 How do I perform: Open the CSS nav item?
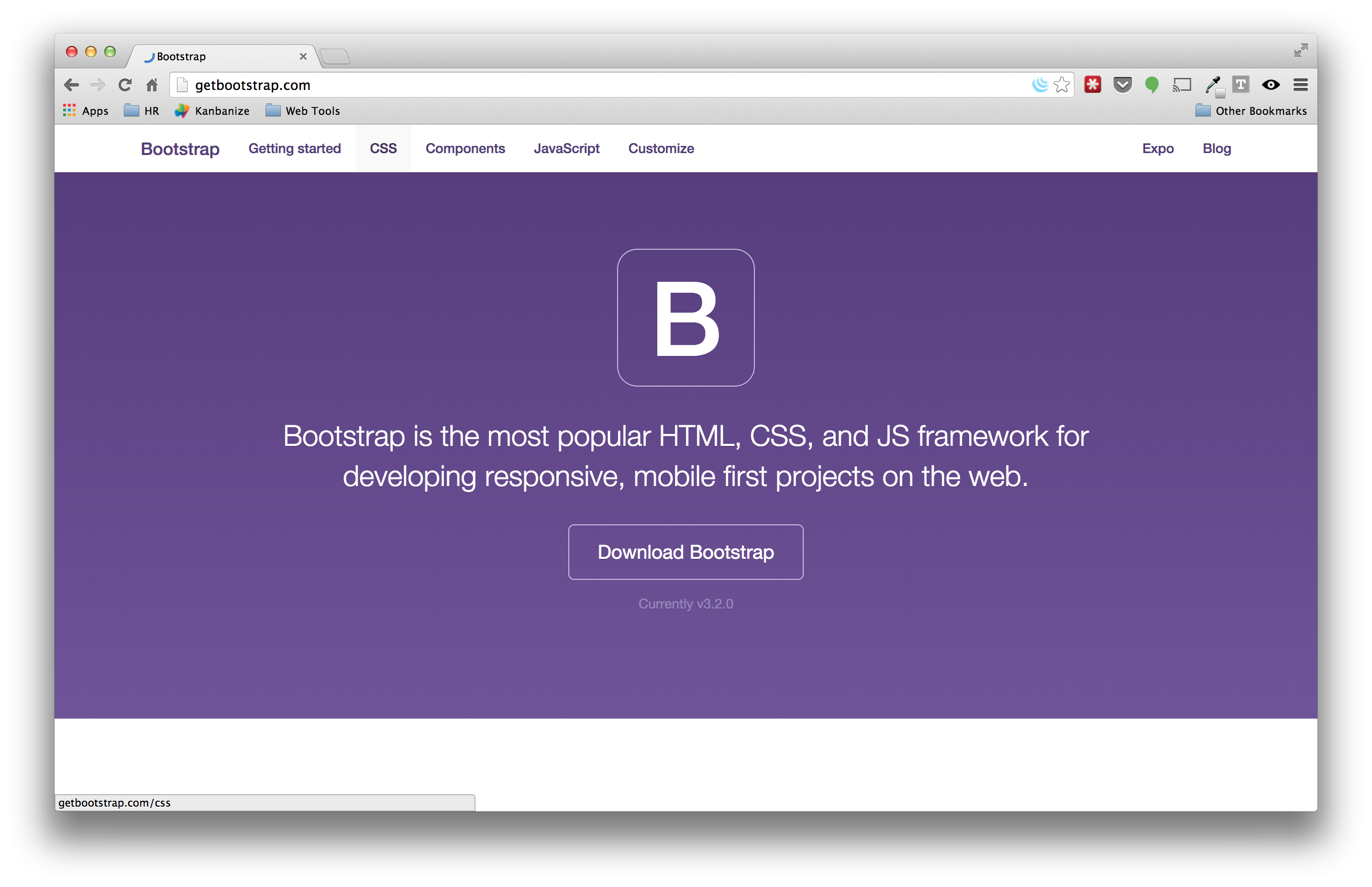[x=384, y=149]
